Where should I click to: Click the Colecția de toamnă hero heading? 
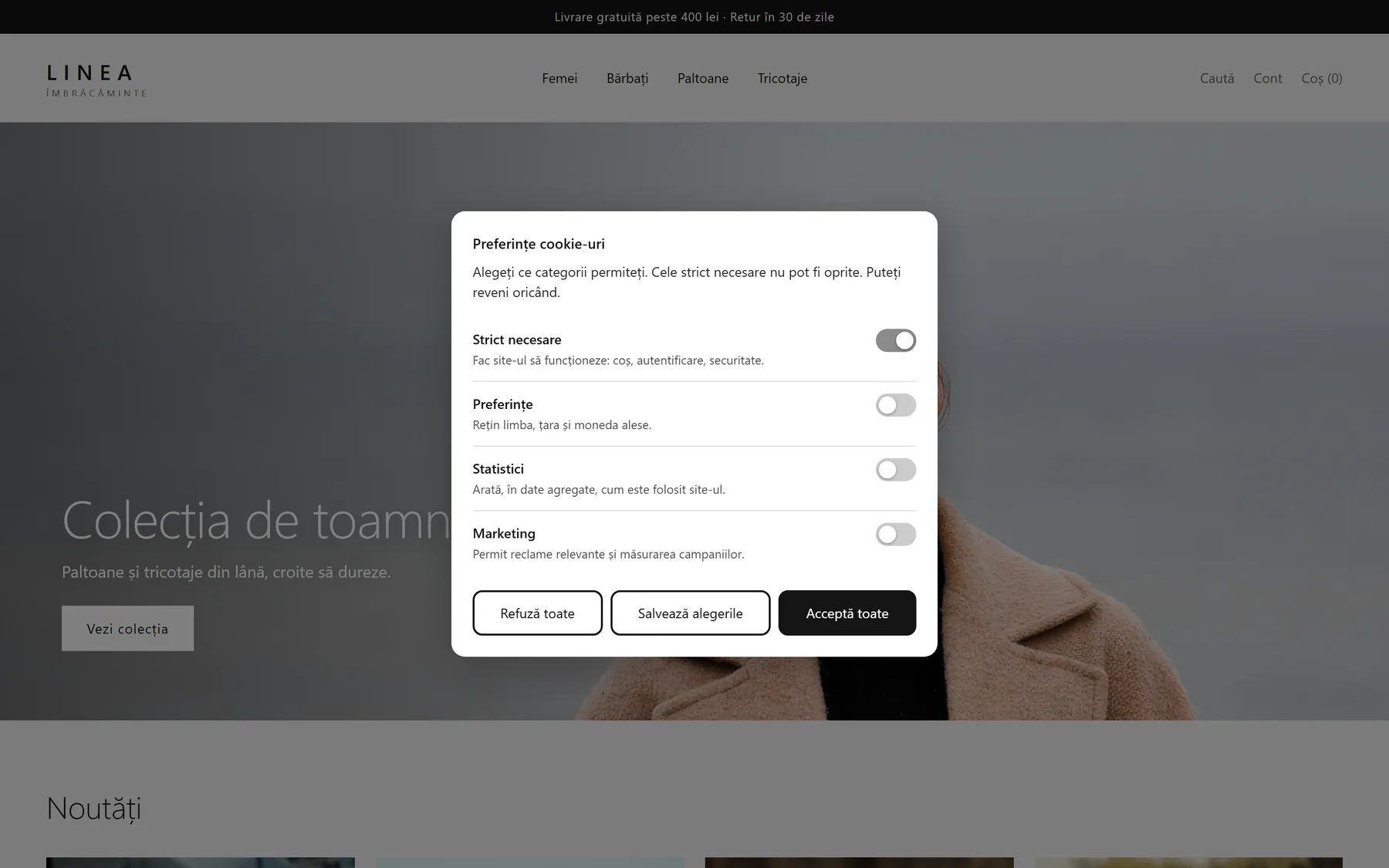coord(256,521)
